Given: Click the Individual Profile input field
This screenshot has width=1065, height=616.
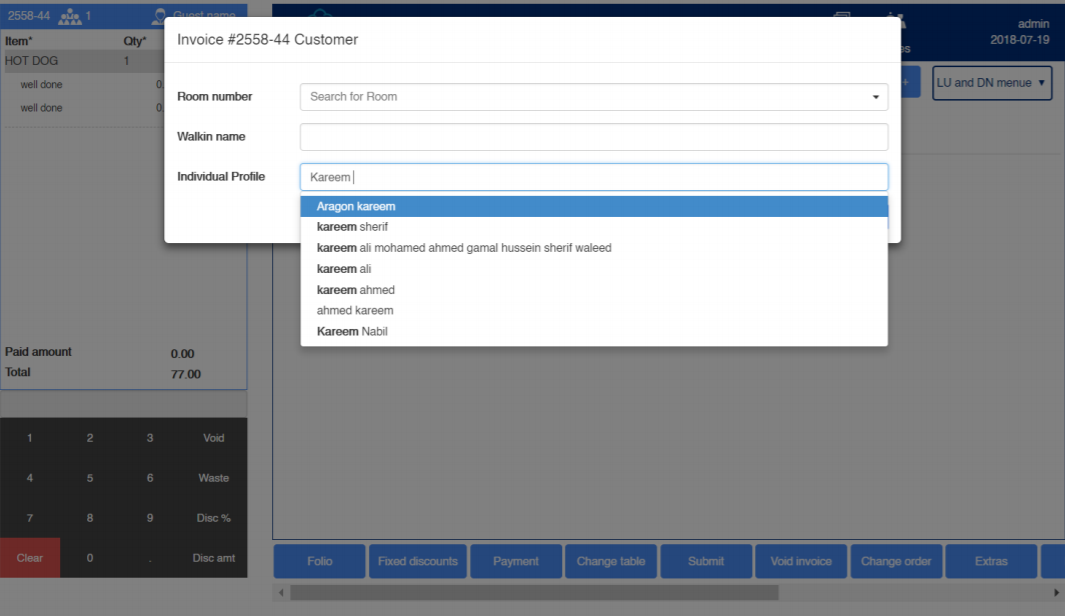Looking at the screenshot, I should click(594, 177).
